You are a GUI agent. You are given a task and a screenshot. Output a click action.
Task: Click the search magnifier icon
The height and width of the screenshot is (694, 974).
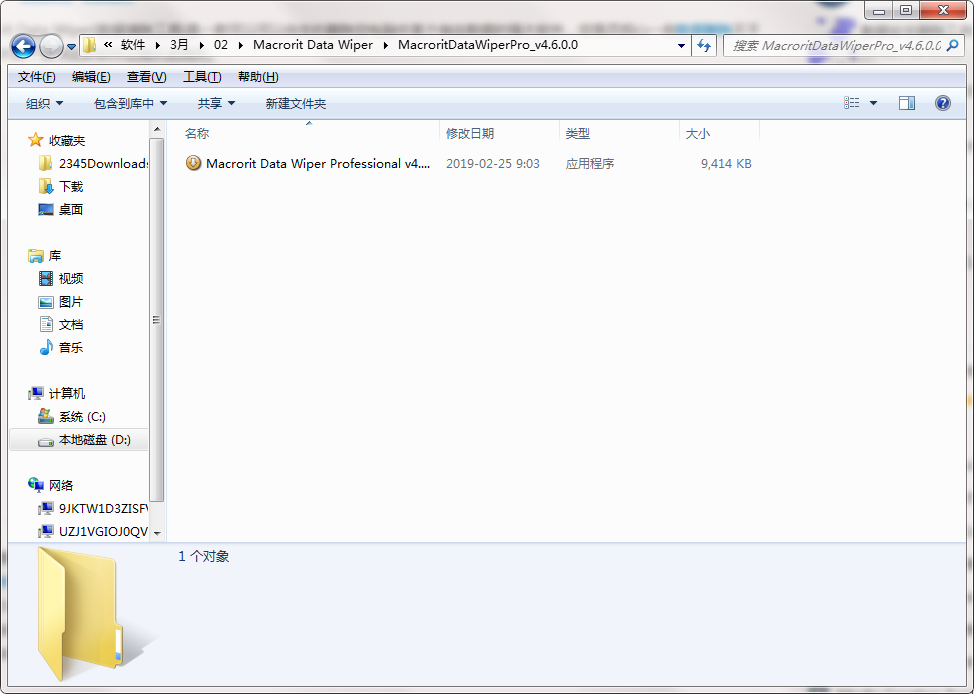coord(952,45)
